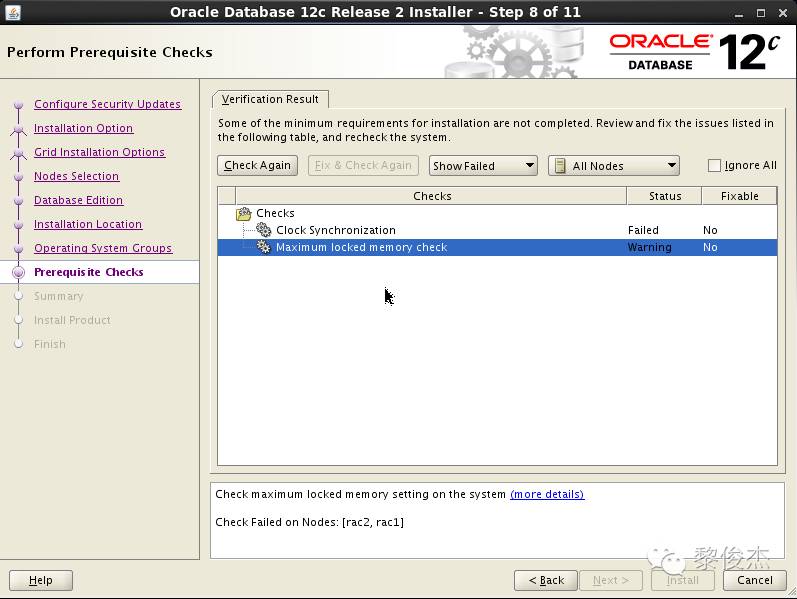Click the grayed-out Install button

tap(683, 580)
